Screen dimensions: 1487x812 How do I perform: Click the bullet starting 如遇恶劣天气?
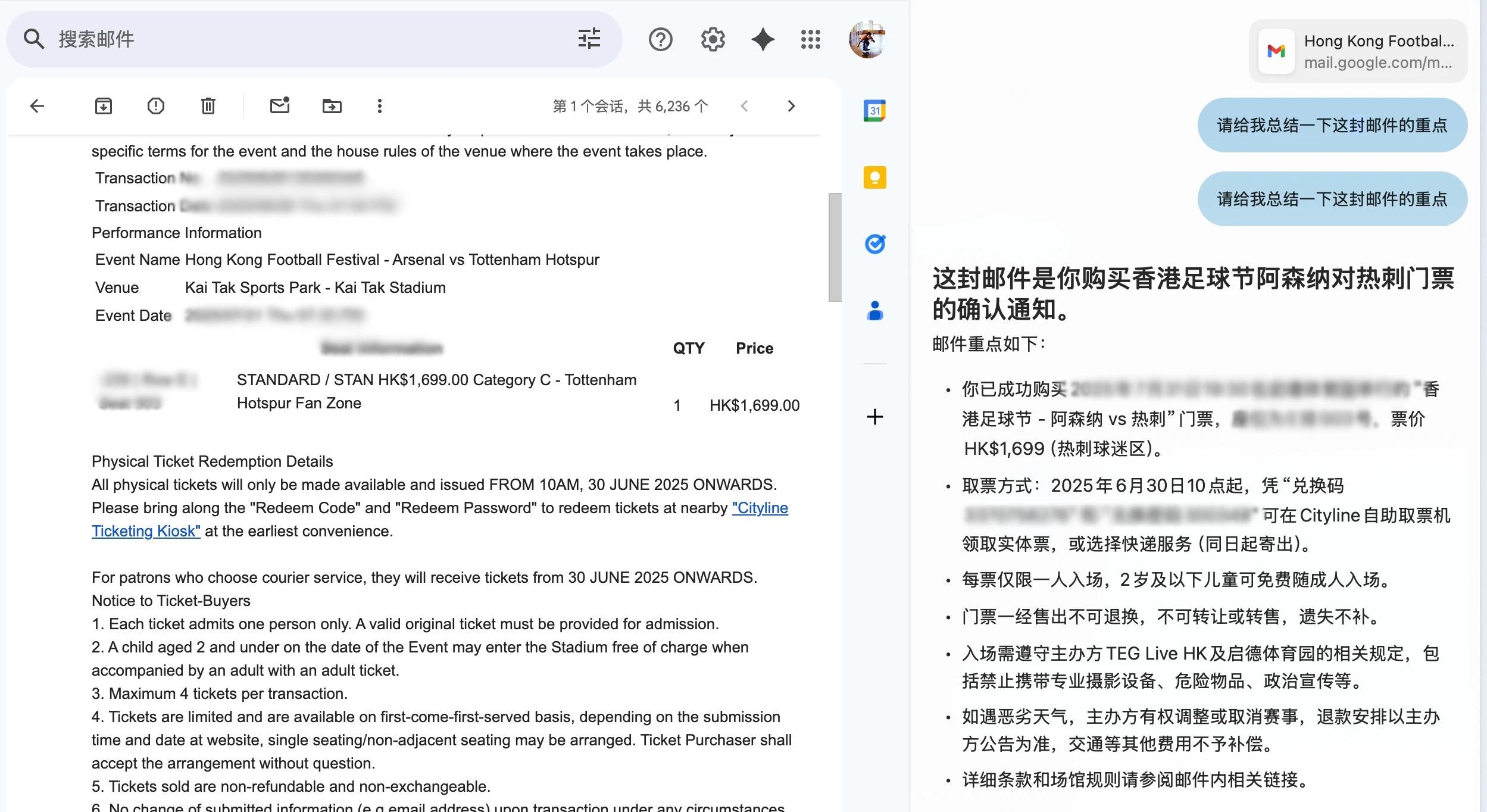pos(1200,730)
